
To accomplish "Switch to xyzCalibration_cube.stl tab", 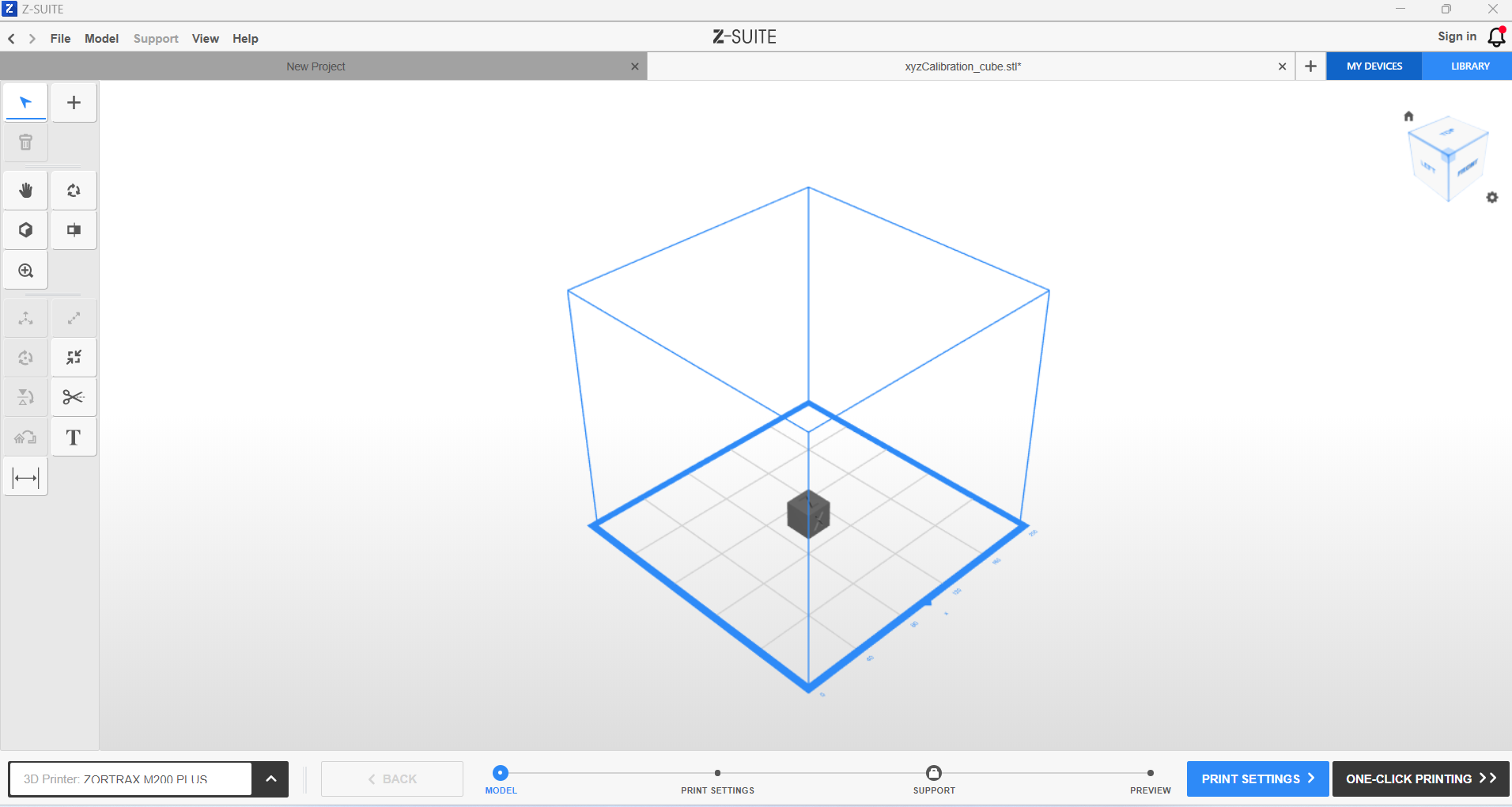I will point(963,66).
